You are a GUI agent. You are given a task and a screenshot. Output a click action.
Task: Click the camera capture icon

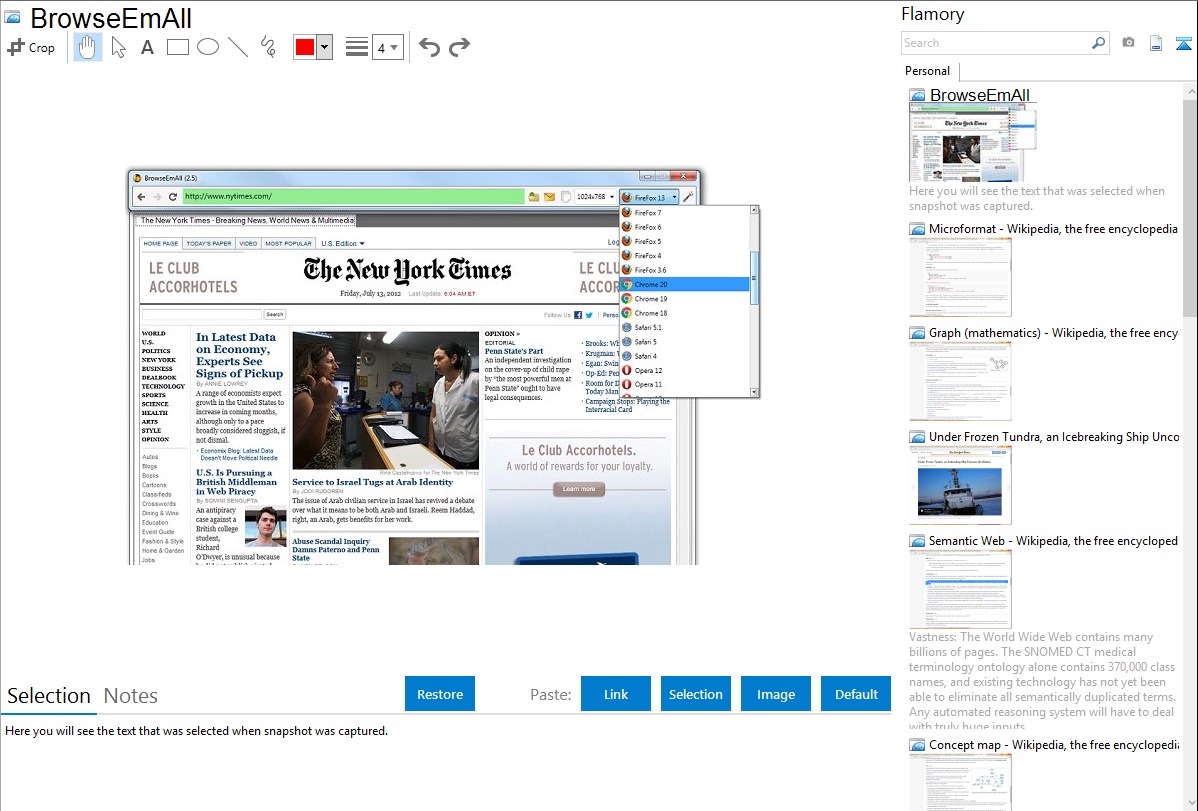pyautogui.click(x=1128, y=43)
